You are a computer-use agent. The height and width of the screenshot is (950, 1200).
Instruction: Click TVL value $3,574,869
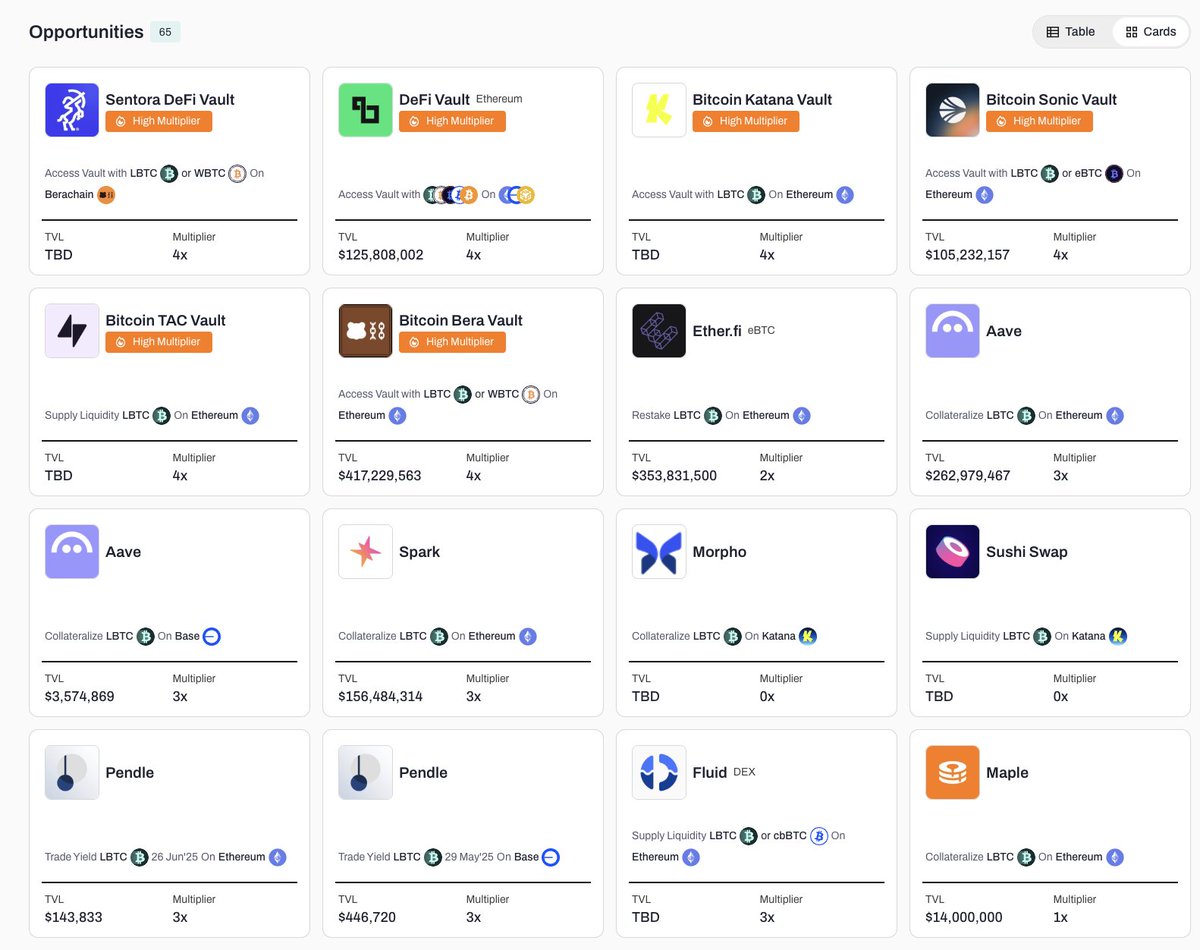click(x=80, y=696)
